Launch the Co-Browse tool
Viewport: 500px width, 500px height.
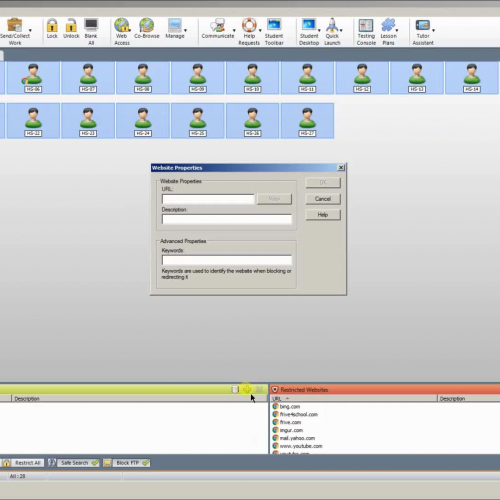[x=147, y=29]
